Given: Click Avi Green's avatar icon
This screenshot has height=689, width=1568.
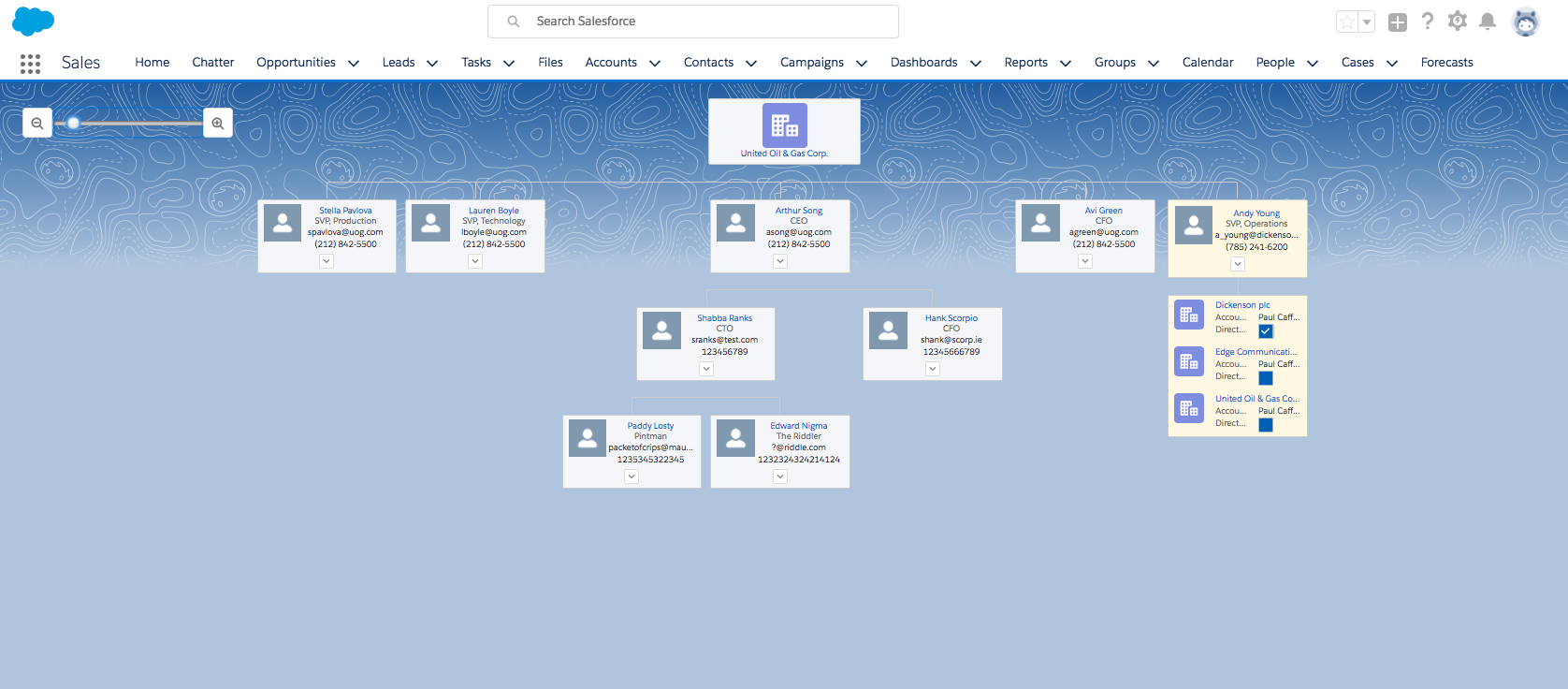Looking at the screenshot, I should tap(1040, 223).
